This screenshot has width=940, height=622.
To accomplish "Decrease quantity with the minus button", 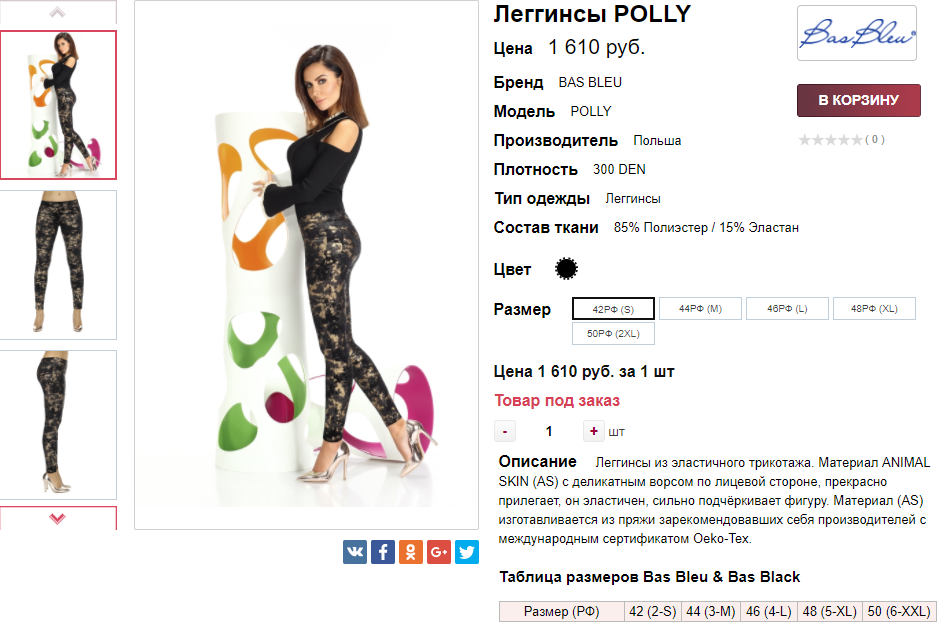I will pyautogui.click(x=506, y=432).
